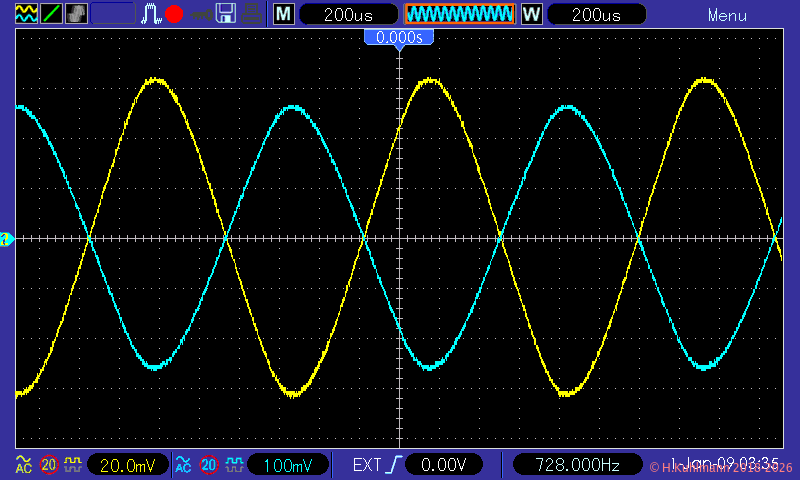Click the dual-waveform YT display icon
The width and height of the screenshot is (800, 480).
click(x=25, y=14)
